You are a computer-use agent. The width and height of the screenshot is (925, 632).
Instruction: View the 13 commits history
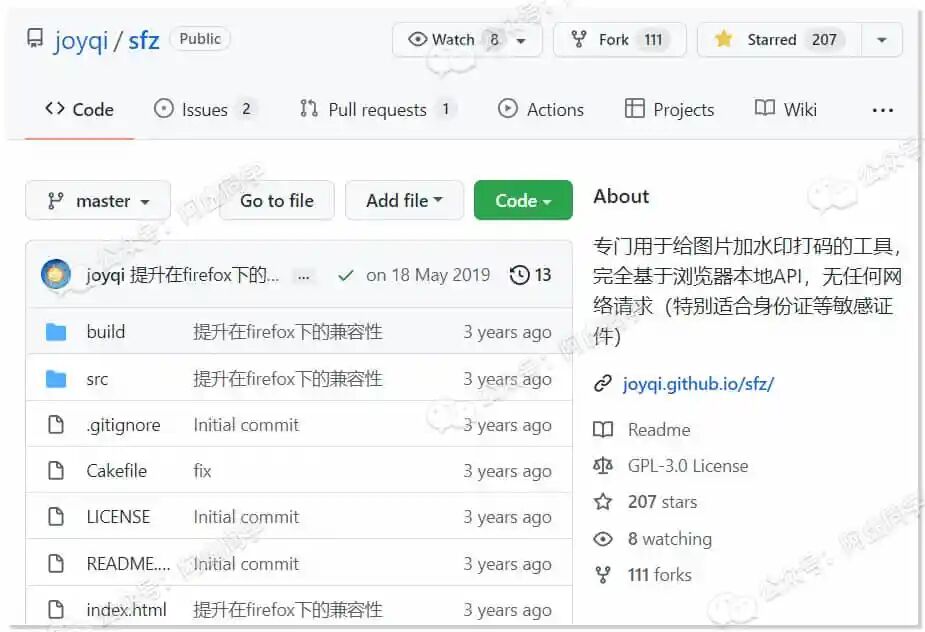(x=530, y=275)
